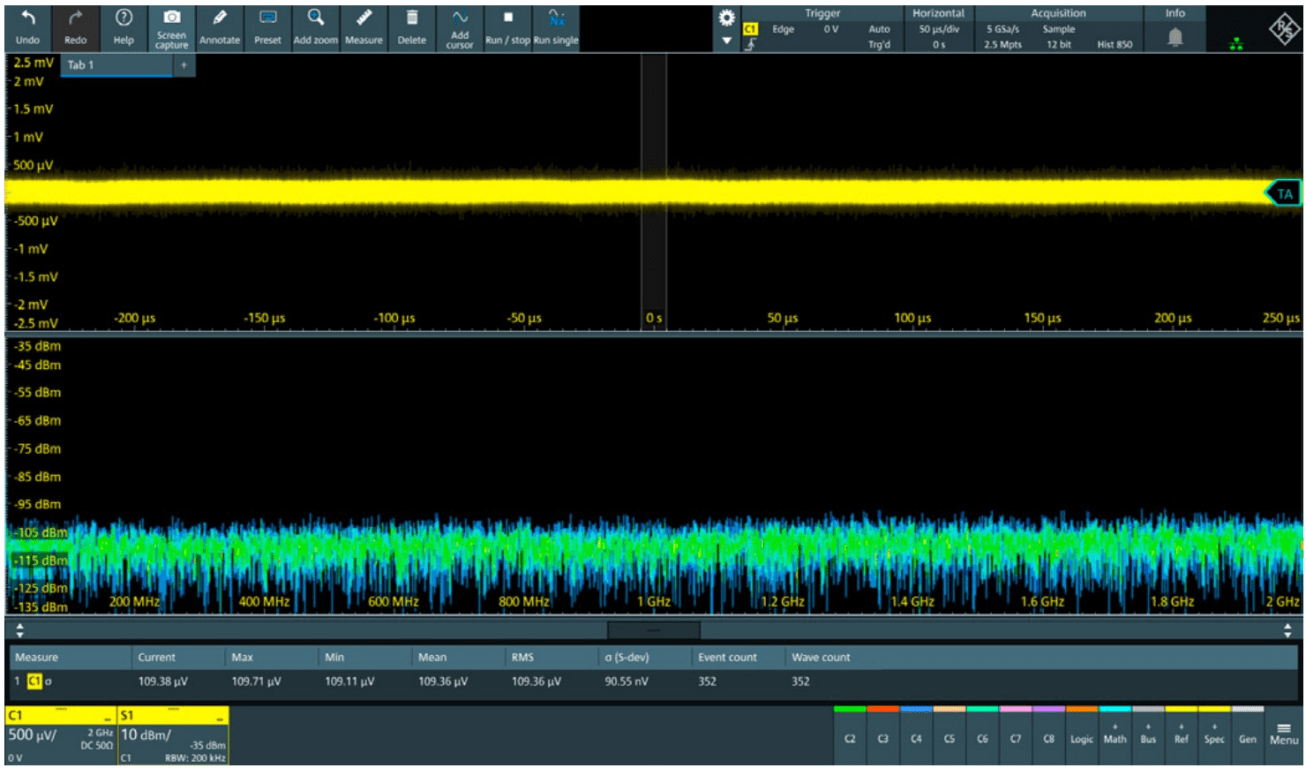Expand the toolbar arrow below gear icon
Screen dimensions: 1306x768
727,42
